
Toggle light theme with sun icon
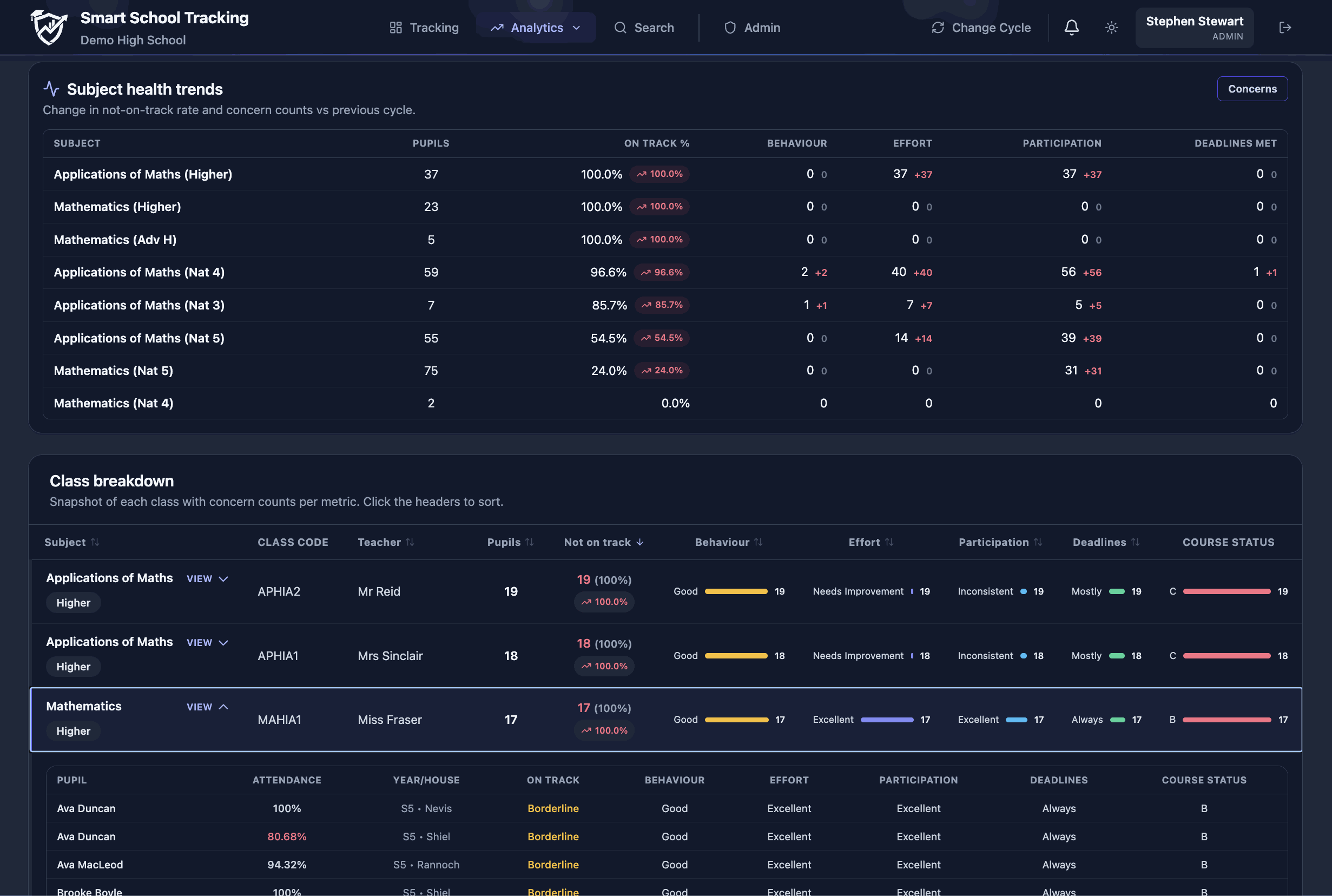(x=1111, y=28)
